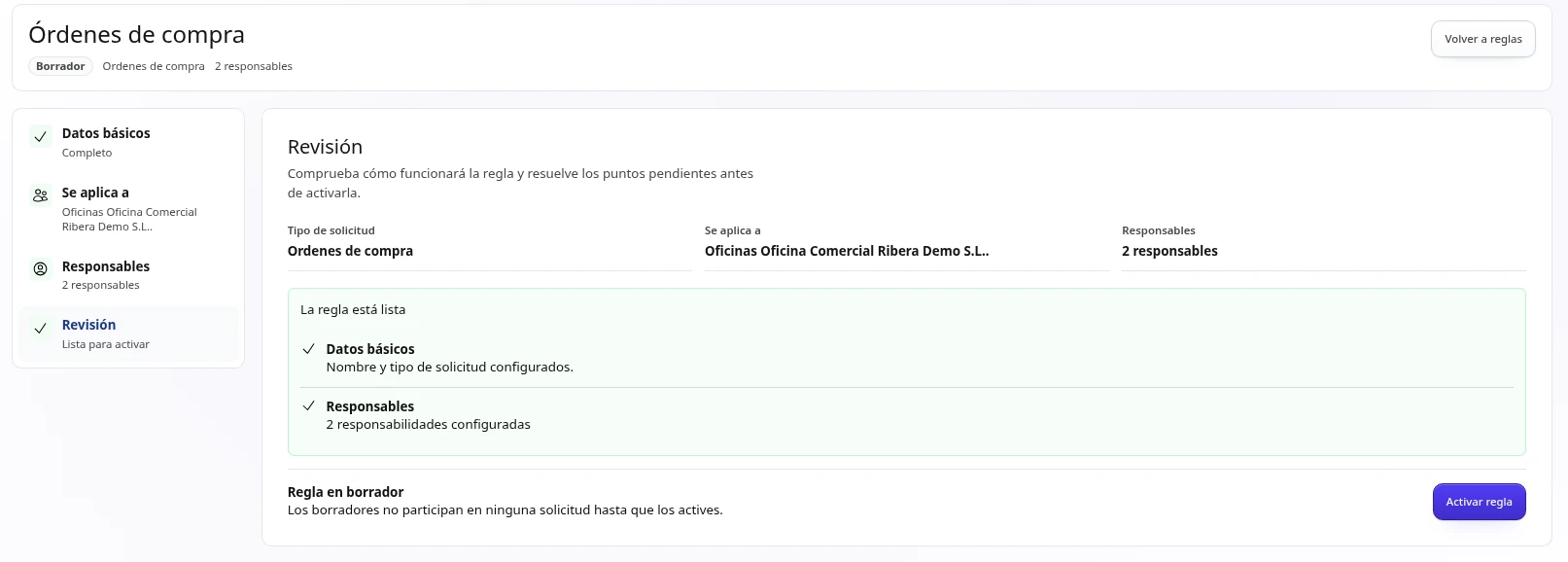Click the Órdenes de compra page title
This screenshot has width=1568, height=562.
click(x=136, y=34)
